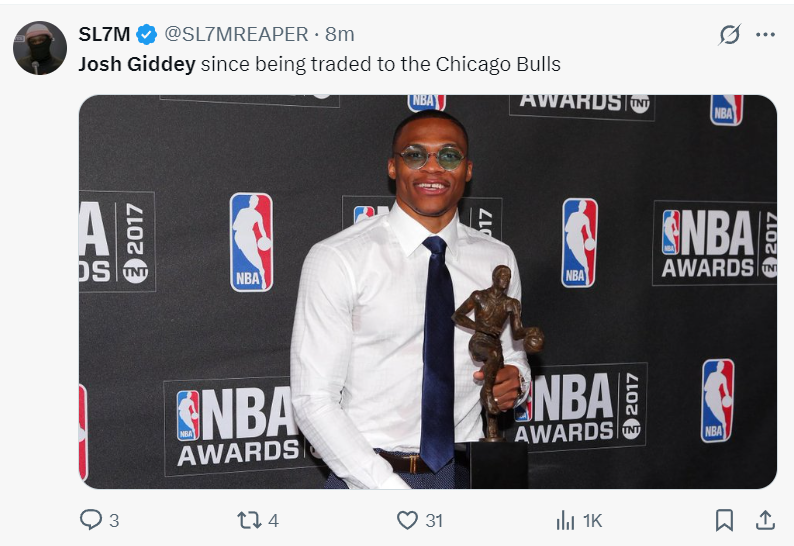Open the @SL7MREAPER handle link
The image size is (794, 546).
[235, 34]
